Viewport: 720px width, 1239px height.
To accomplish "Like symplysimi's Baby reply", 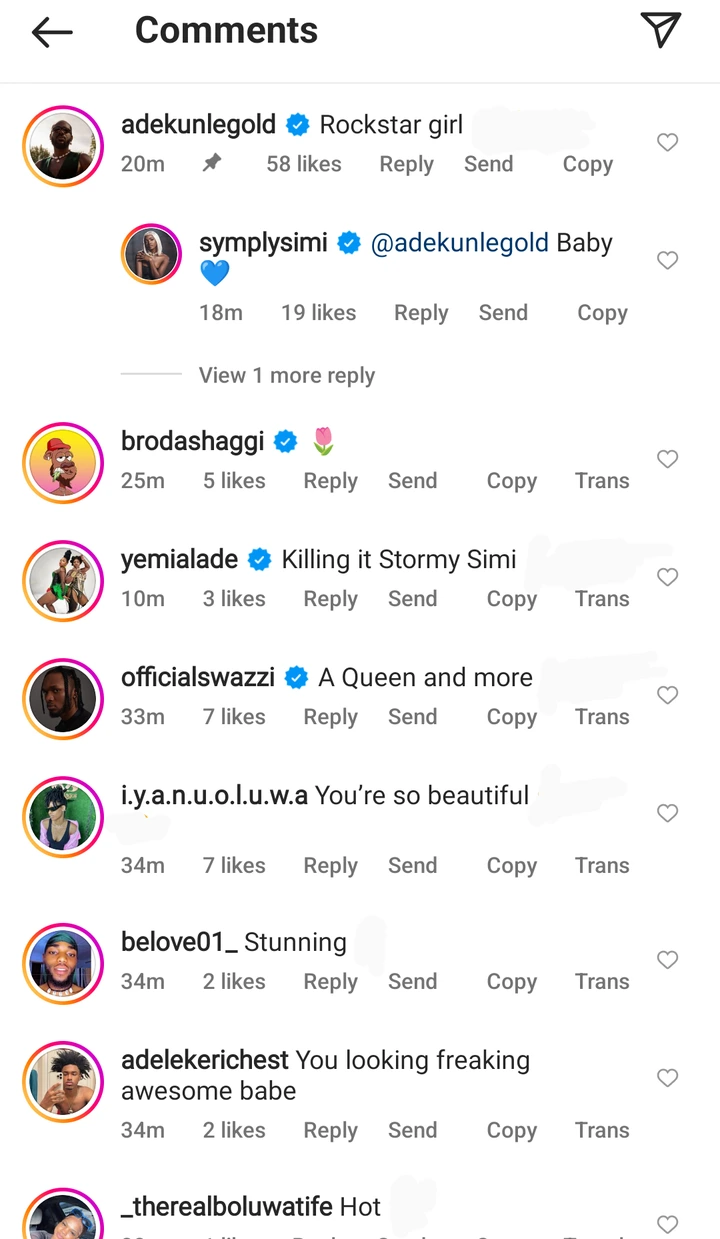I will [x=667, y=261].
